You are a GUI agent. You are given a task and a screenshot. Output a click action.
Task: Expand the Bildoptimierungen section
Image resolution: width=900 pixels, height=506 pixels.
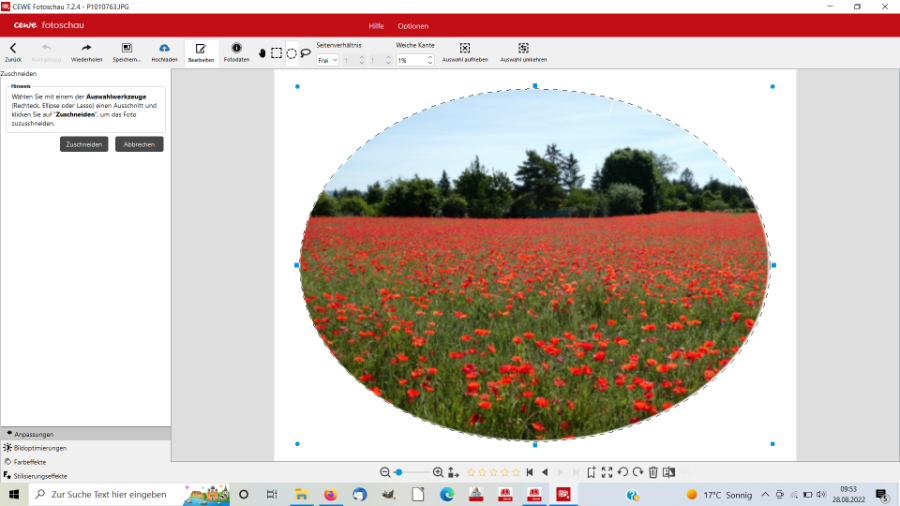coord(40,448)
